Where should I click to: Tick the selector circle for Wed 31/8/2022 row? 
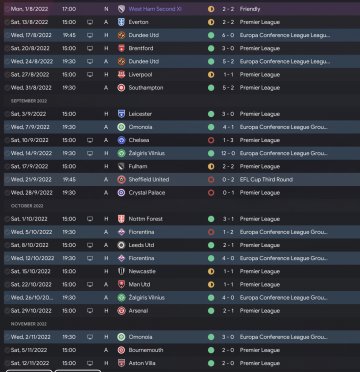pos(7,88)
